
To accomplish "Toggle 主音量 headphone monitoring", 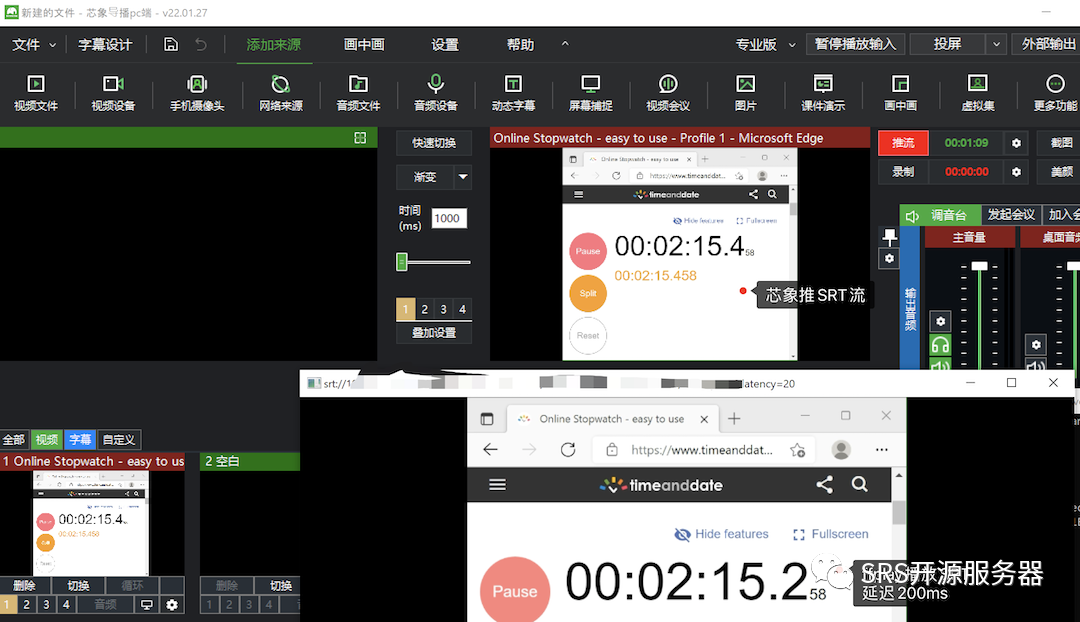I will click(x=940, y=344).
